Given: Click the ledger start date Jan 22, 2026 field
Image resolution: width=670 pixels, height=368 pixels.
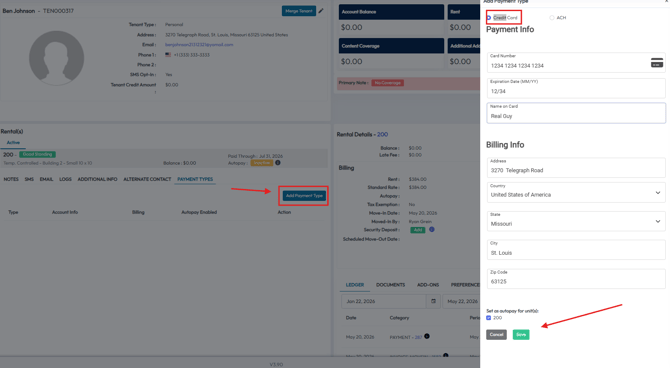Looking at the screenshot, I should click(x=384, y=301).
